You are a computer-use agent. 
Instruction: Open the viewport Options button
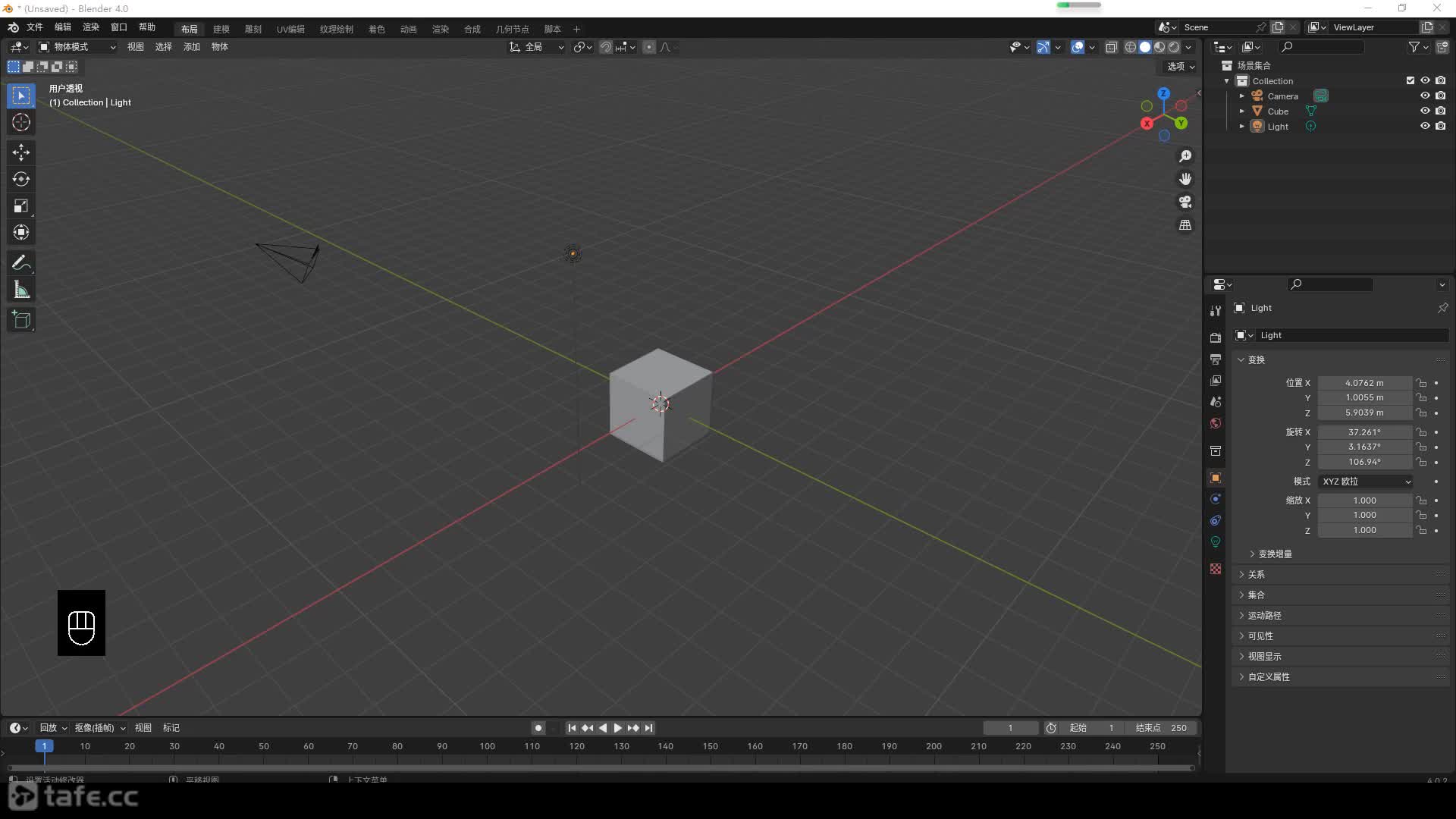pos(1180,67)
